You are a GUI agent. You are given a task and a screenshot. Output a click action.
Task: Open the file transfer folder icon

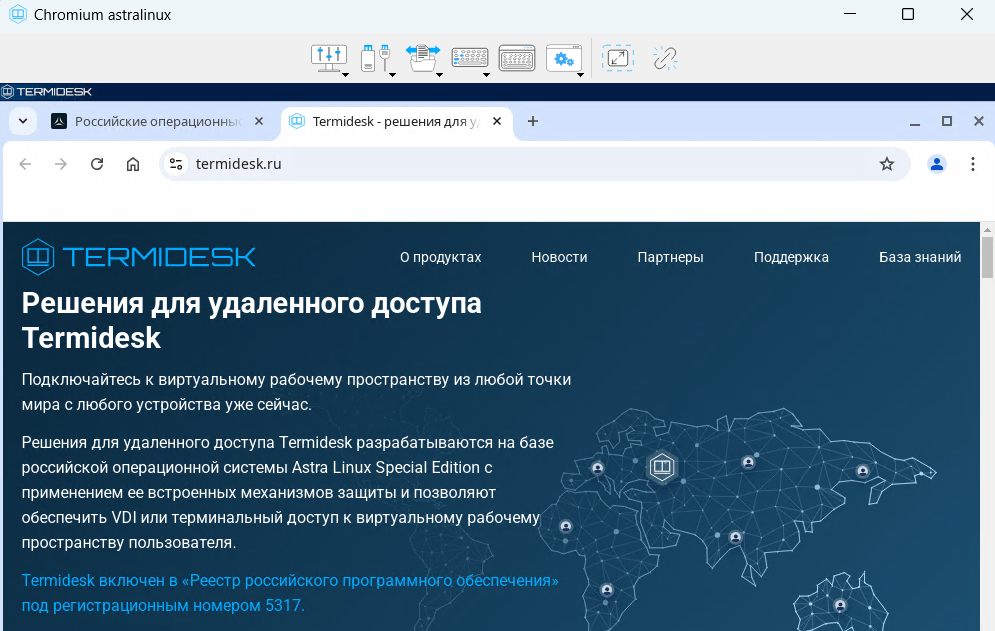point(421,57)
